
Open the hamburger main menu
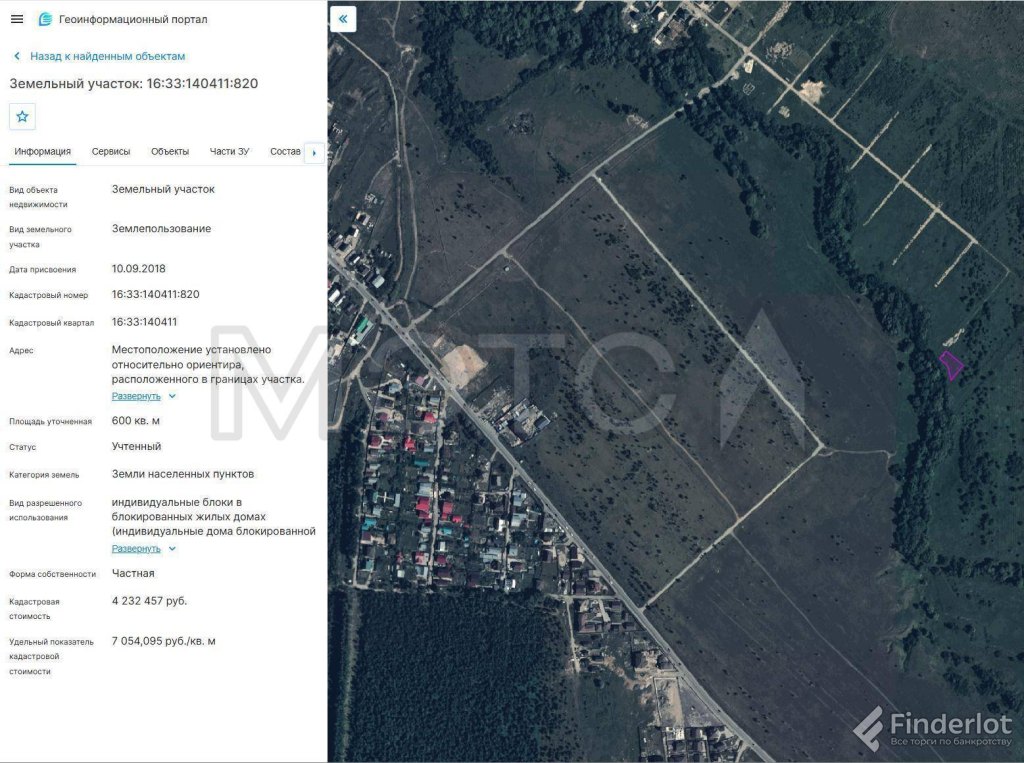[17, 19]
